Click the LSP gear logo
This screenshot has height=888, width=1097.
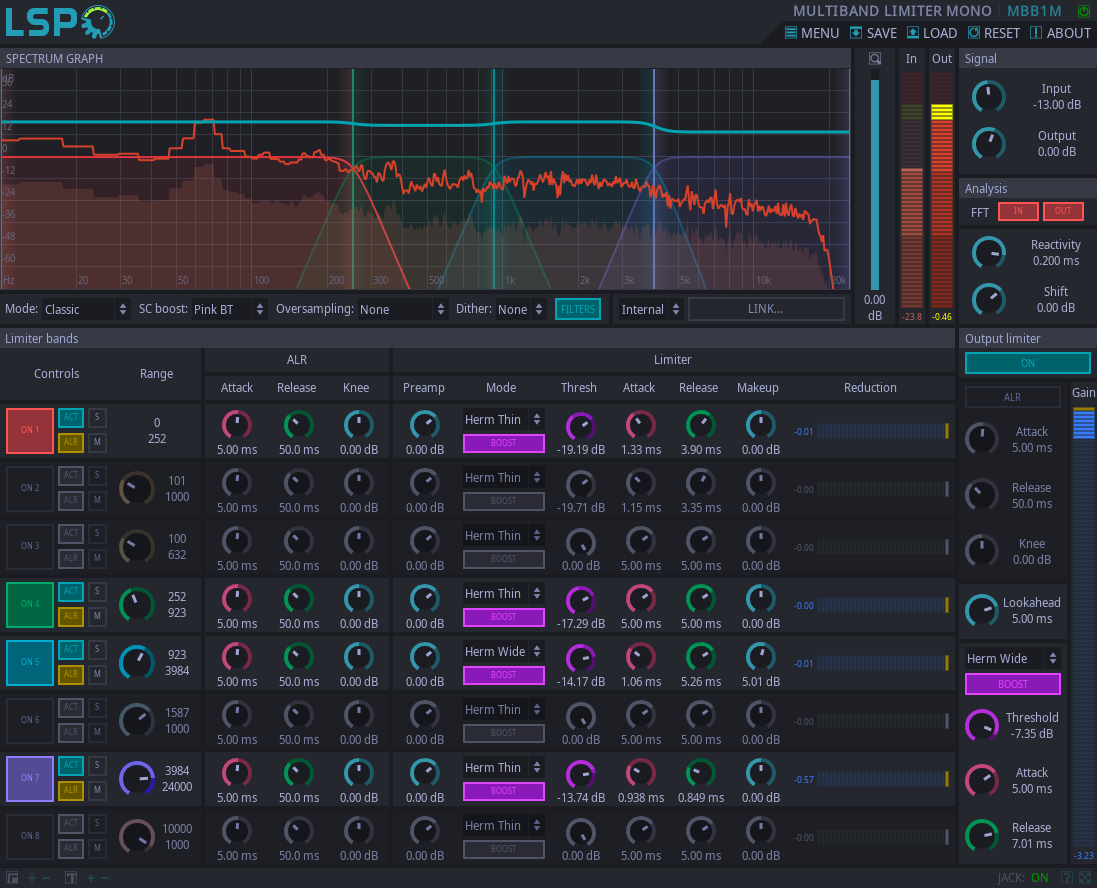97,22
